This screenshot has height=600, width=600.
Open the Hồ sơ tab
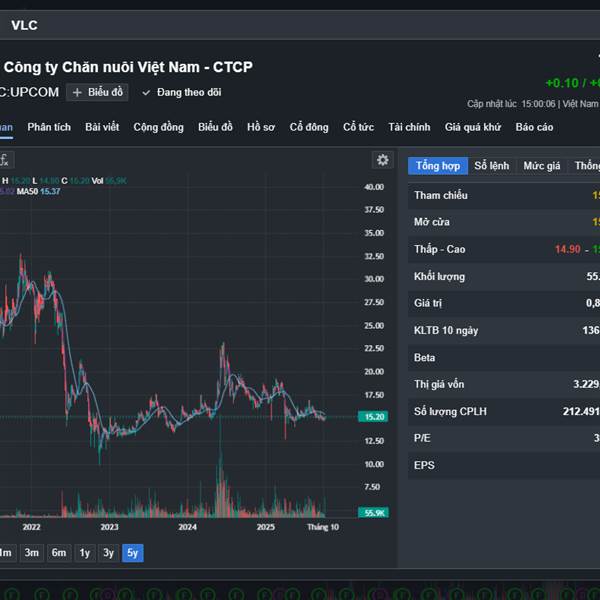[x=261, y=127]
